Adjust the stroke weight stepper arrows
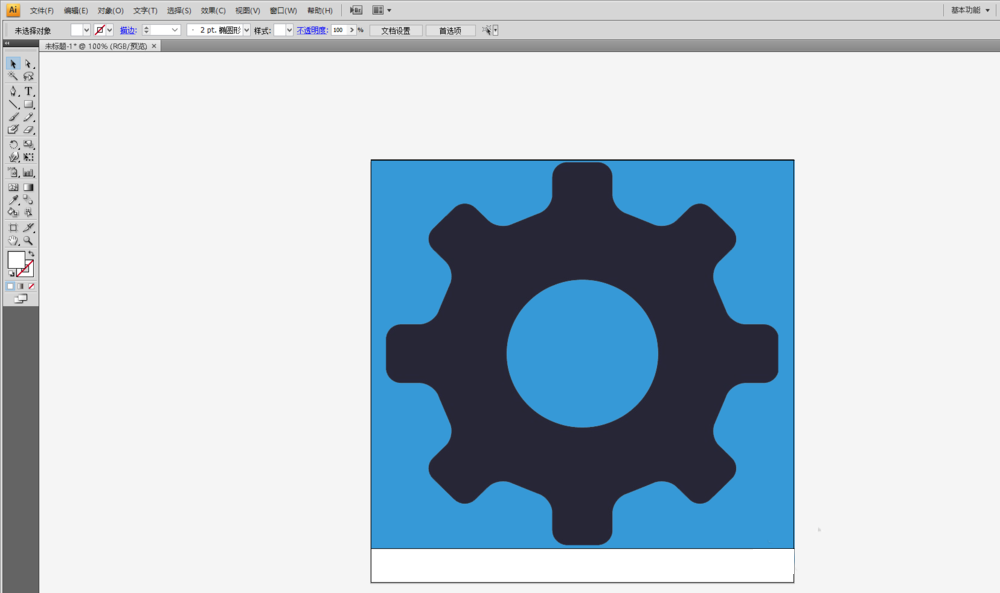This screenshot has width=1000, height=593. [x=146, y=30]
